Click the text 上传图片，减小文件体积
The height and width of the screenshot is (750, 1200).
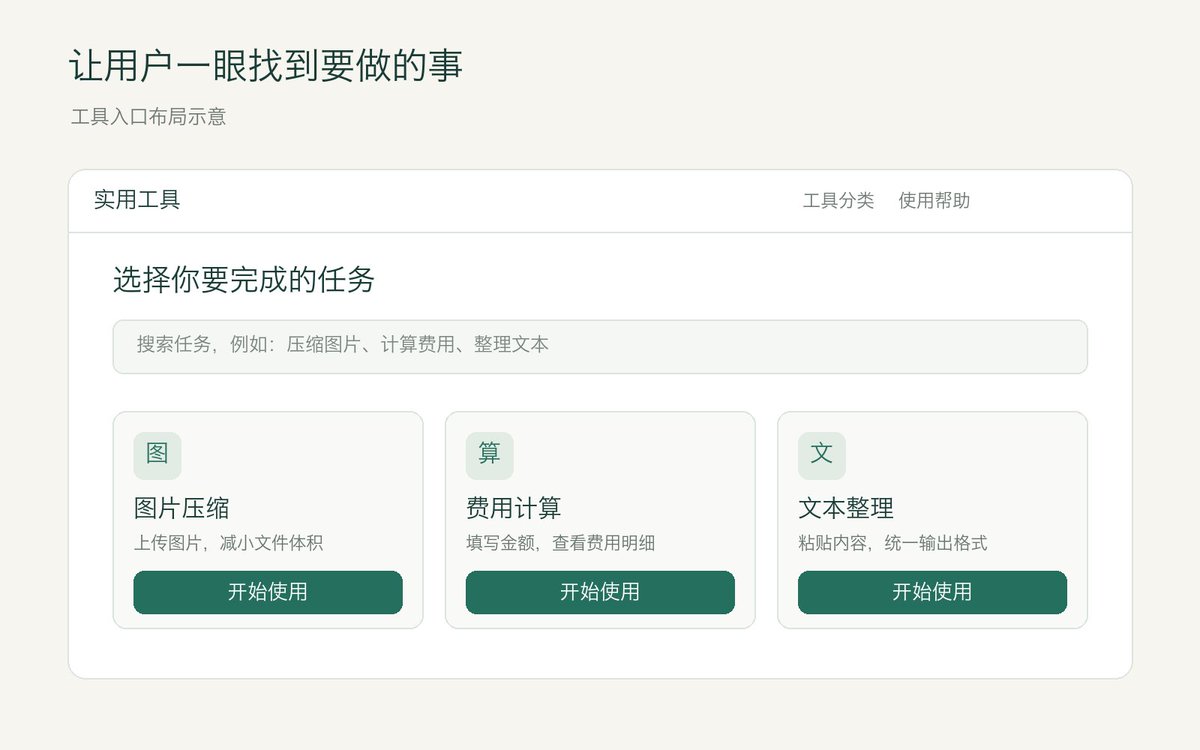tap(228, 543)
